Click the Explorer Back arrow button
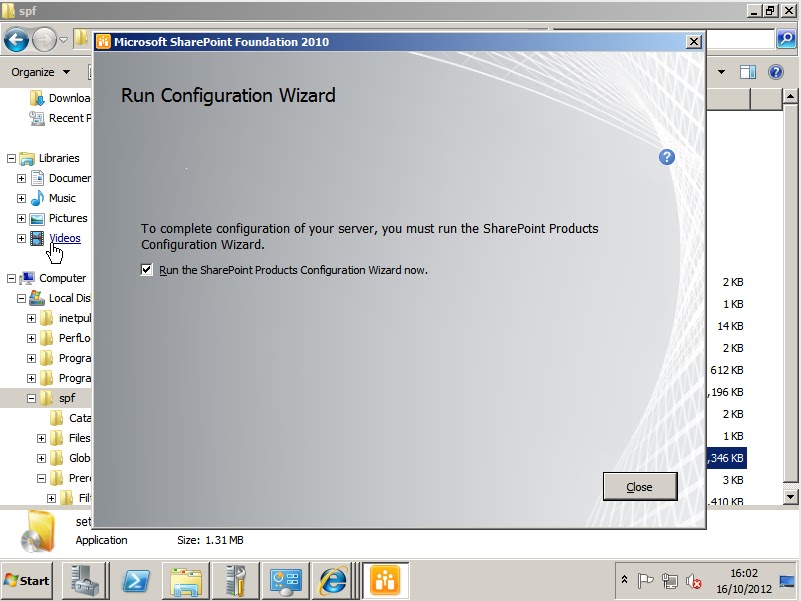This screenshot has width=801, height=601. tap(16, 40)
